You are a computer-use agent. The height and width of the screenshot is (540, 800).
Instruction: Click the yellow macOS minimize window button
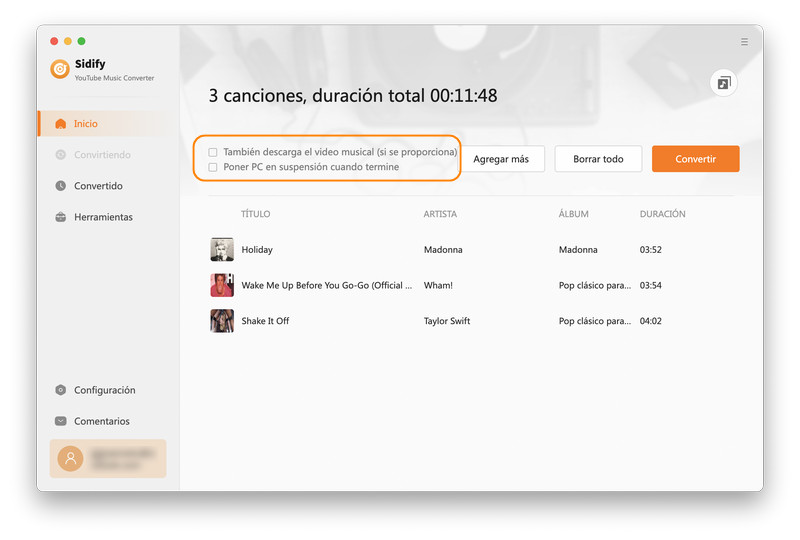click(68, 41)
